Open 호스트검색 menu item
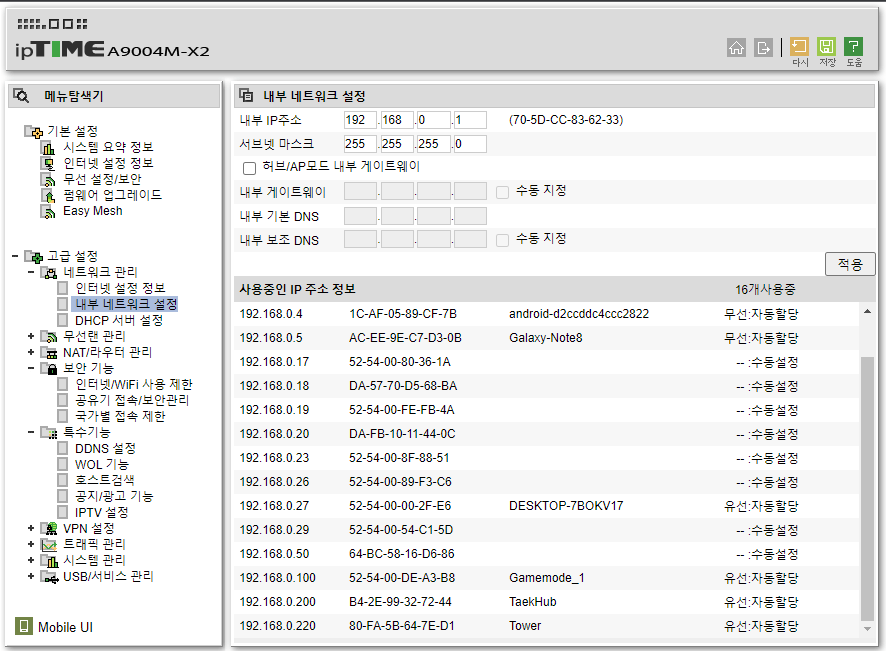The height and width of the screenshot is (651, 886). [105, 480]
